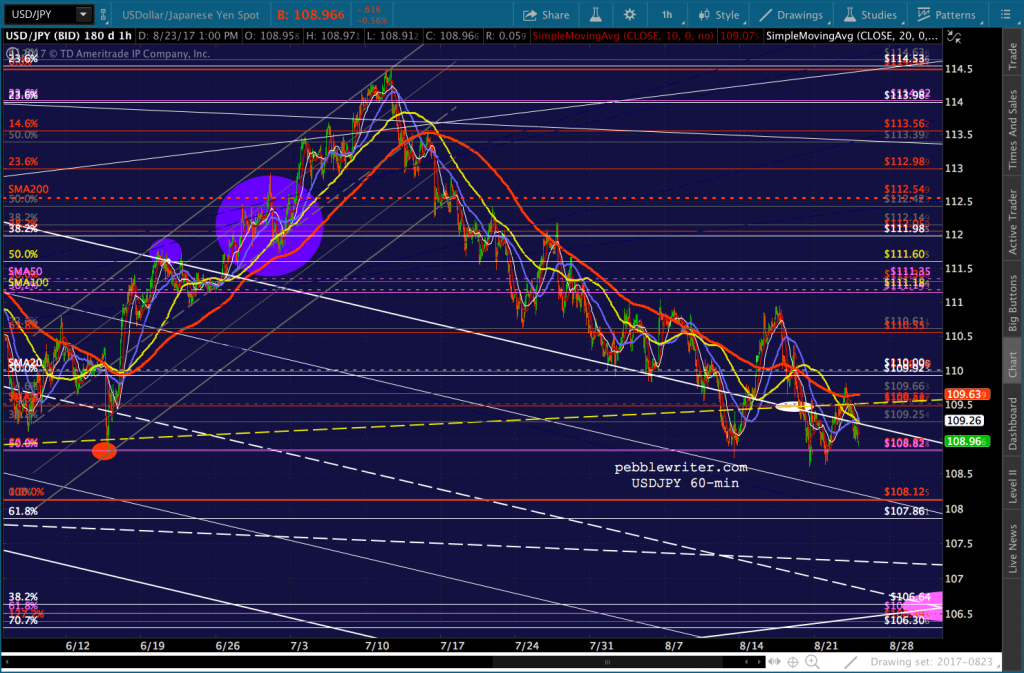Open chart settings gear icon
The height and width of the screenshot is (673, 1024).
point(630,14)
